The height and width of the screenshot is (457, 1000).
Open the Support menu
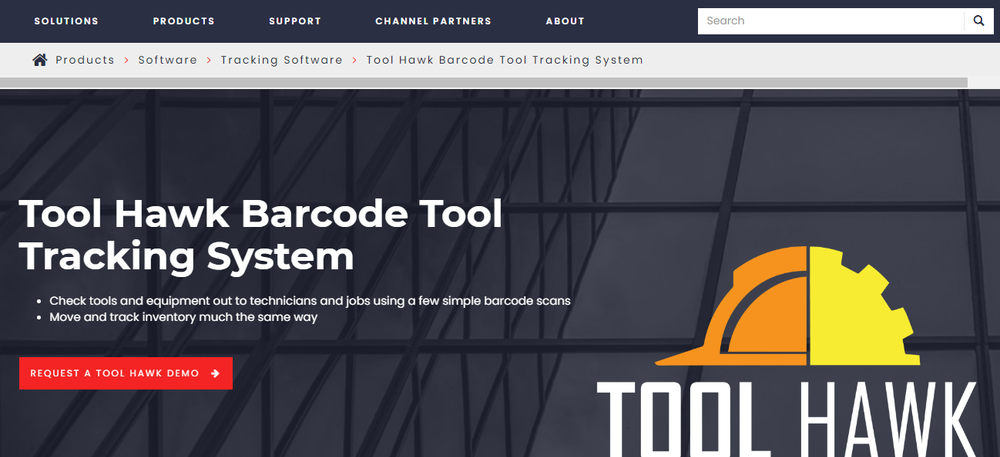pyautogui.click(x=295, y=21)
